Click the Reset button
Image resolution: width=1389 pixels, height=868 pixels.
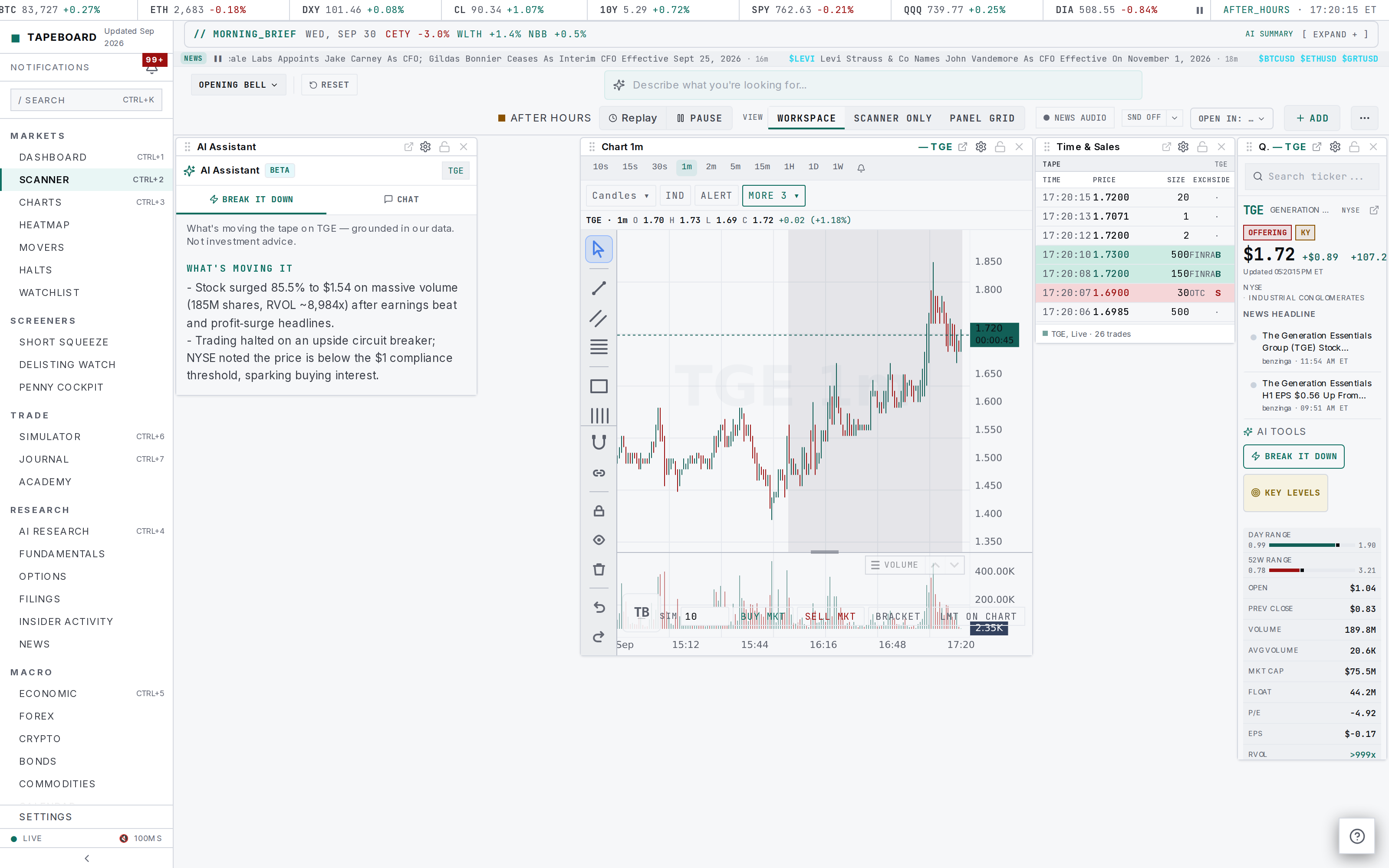pos(329,85)
